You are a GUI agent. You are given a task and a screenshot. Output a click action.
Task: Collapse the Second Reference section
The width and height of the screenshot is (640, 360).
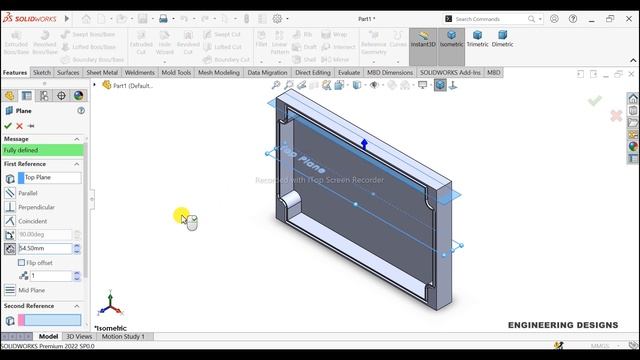coord(77,306)
